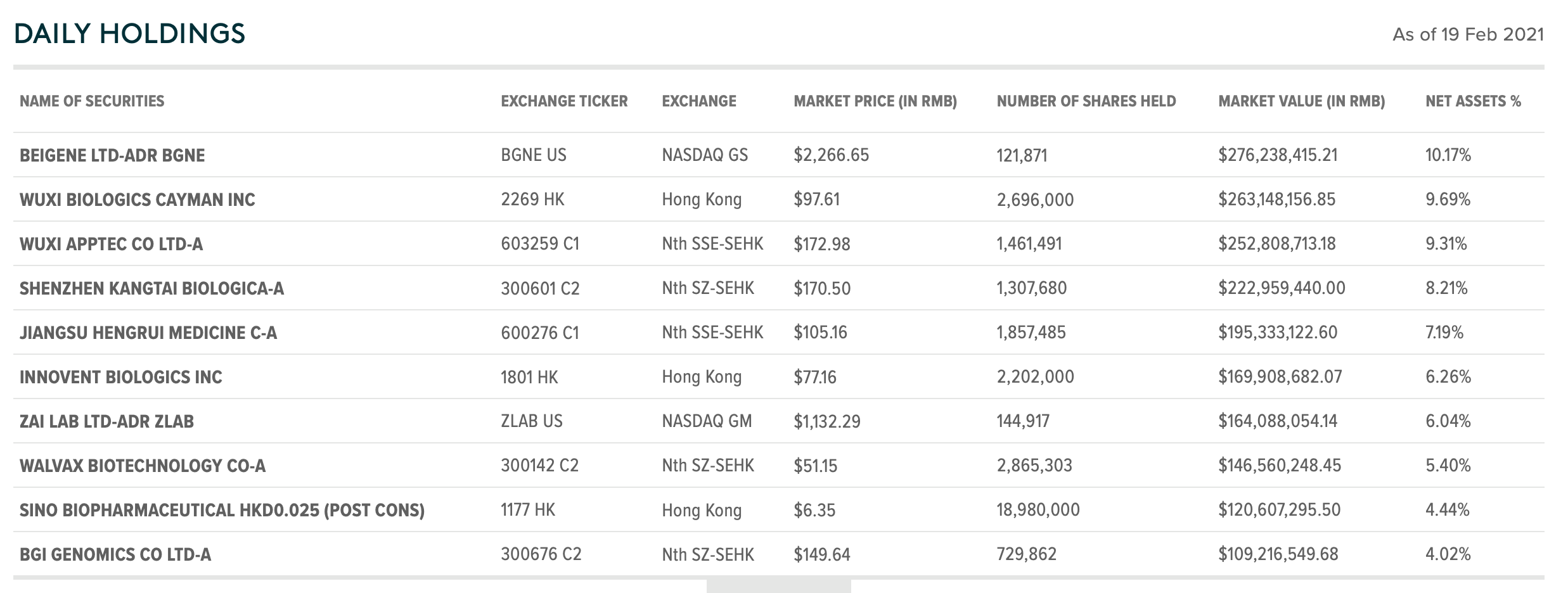Select the Net Assets % column header
Viewport: 1568px width, 593px height.
coord(1473,101)
